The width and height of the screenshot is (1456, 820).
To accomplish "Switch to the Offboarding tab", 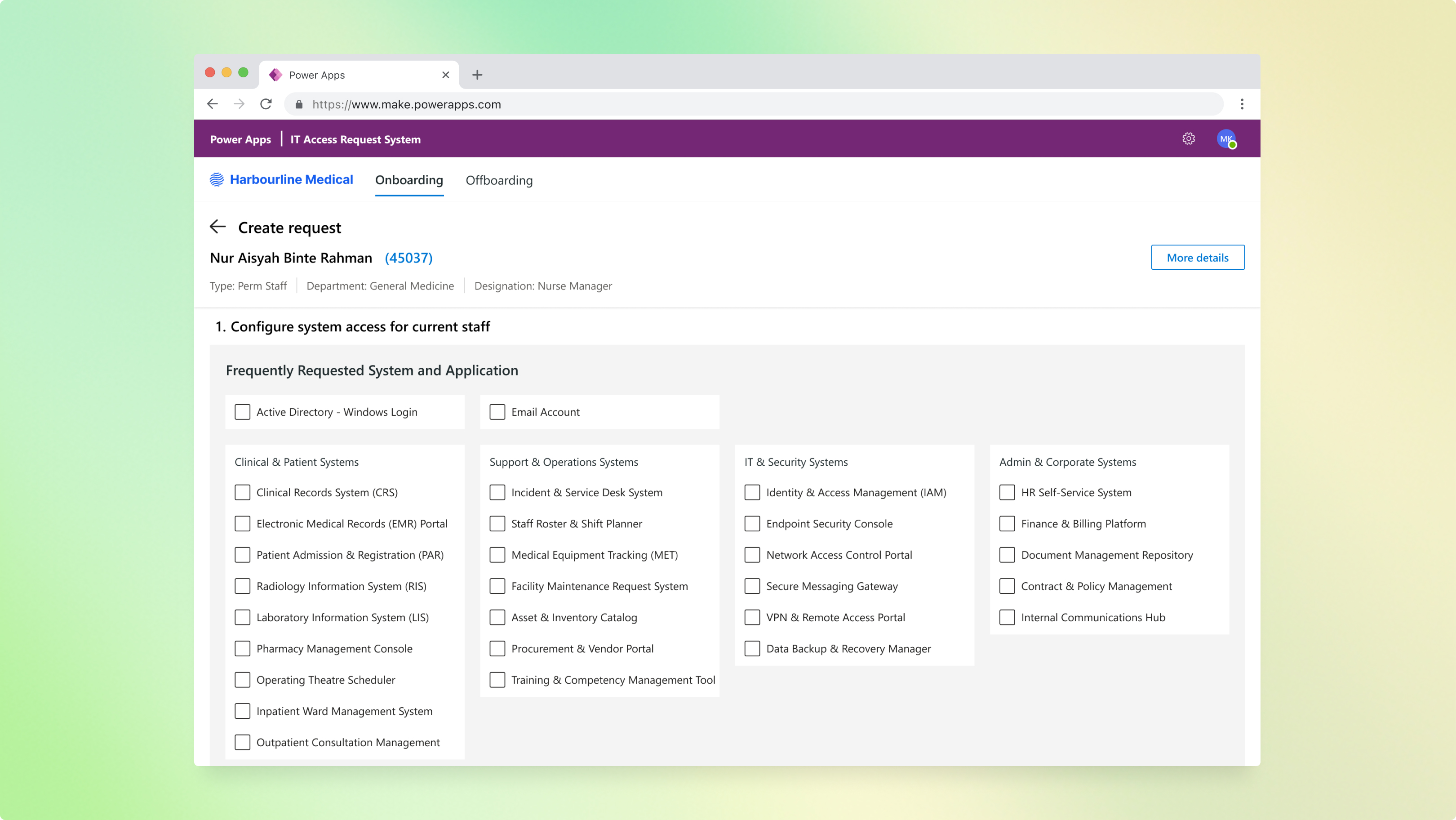I will (499, 180).
